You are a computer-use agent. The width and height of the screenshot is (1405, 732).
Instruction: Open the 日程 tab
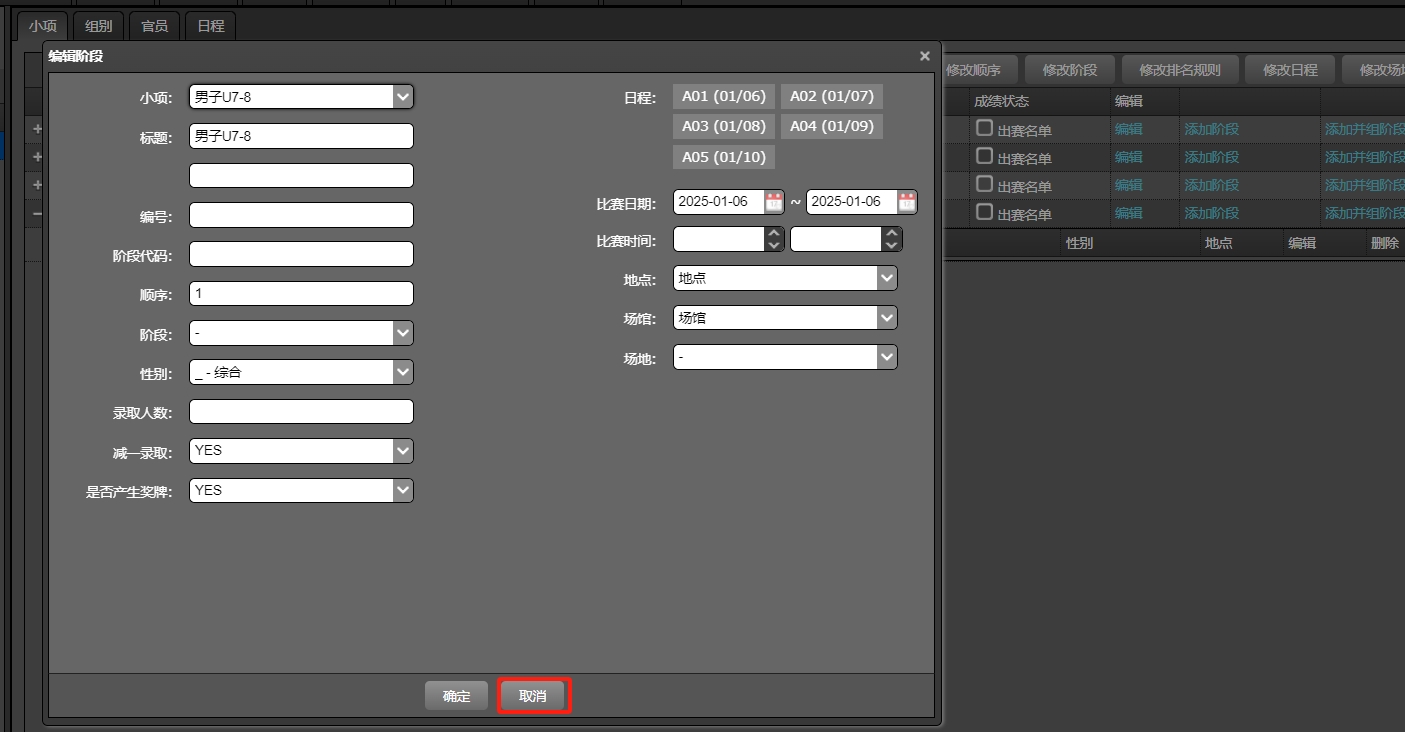(210, 26)
